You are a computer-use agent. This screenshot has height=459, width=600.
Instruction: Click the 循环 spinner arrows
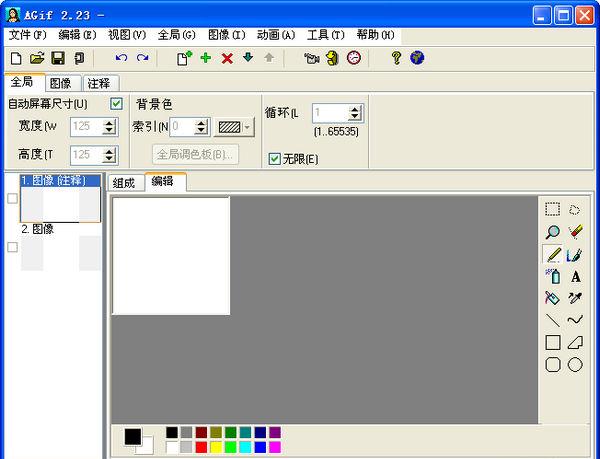tap(355, 113)
